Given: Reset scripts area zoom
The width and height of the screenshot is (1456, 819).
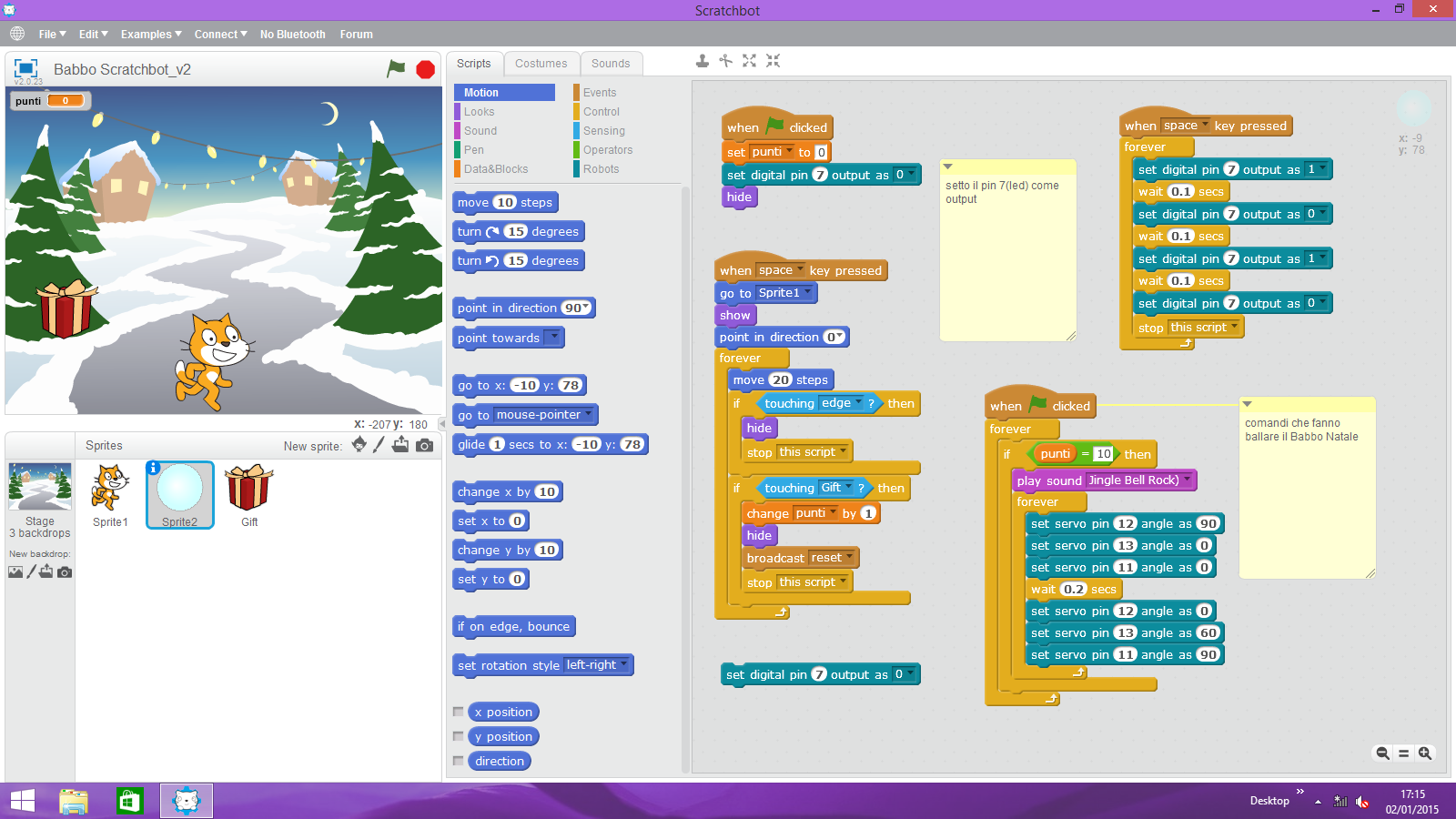Looking at the screenshot, I should (1404, 753).
